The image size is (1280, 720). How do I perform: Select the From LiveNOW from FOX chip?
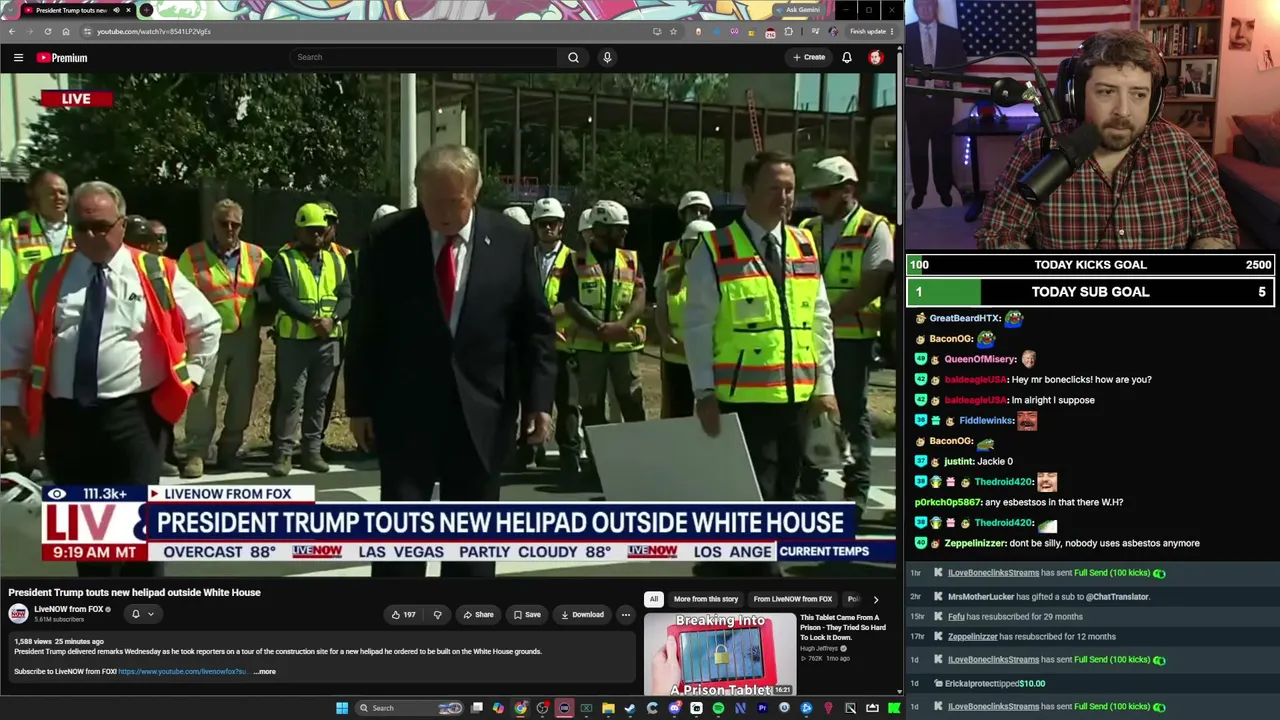[793, 599]
